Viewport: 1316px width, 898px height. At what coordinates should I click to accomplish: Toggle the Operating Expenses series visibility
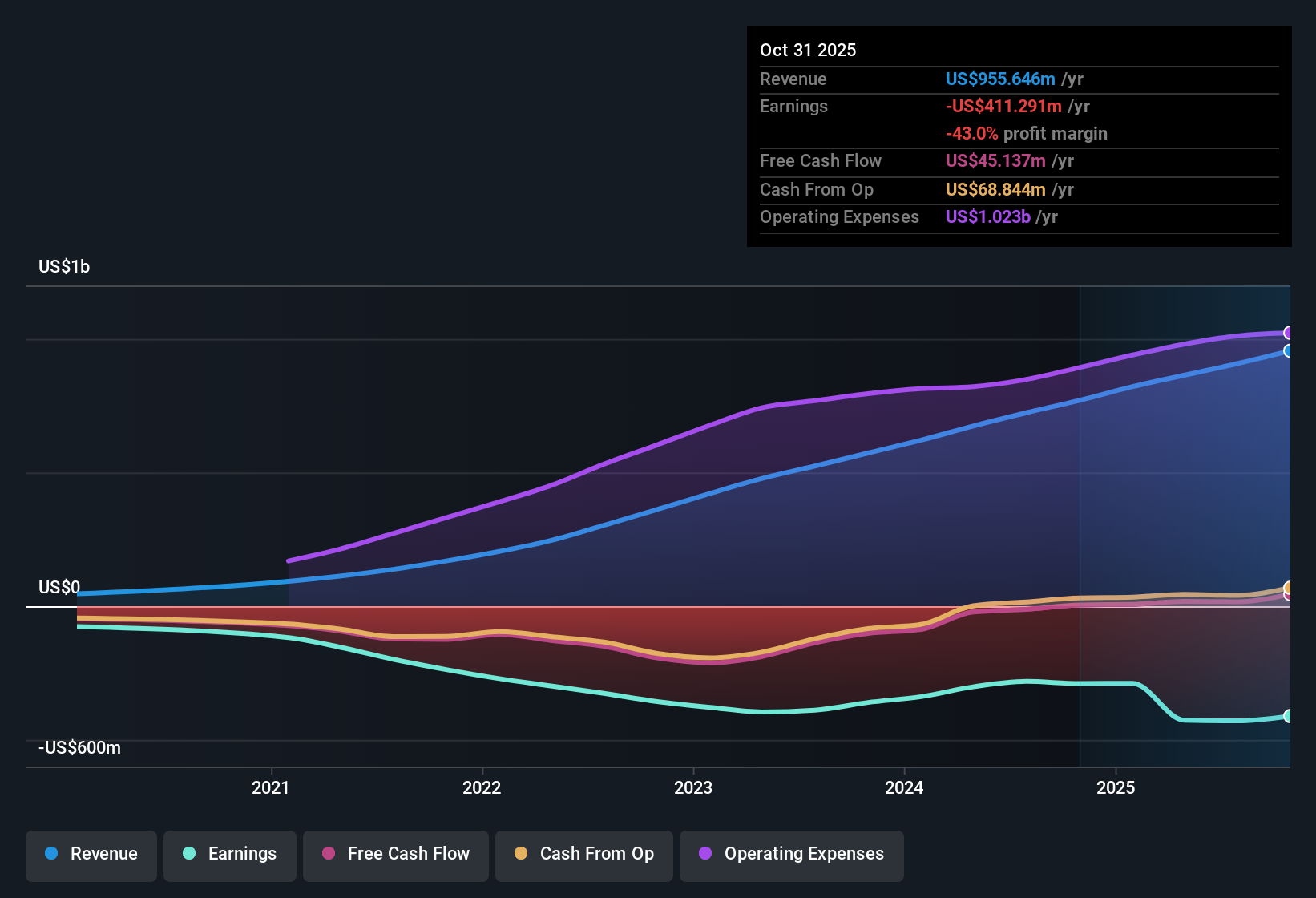(x=791, y=855)
